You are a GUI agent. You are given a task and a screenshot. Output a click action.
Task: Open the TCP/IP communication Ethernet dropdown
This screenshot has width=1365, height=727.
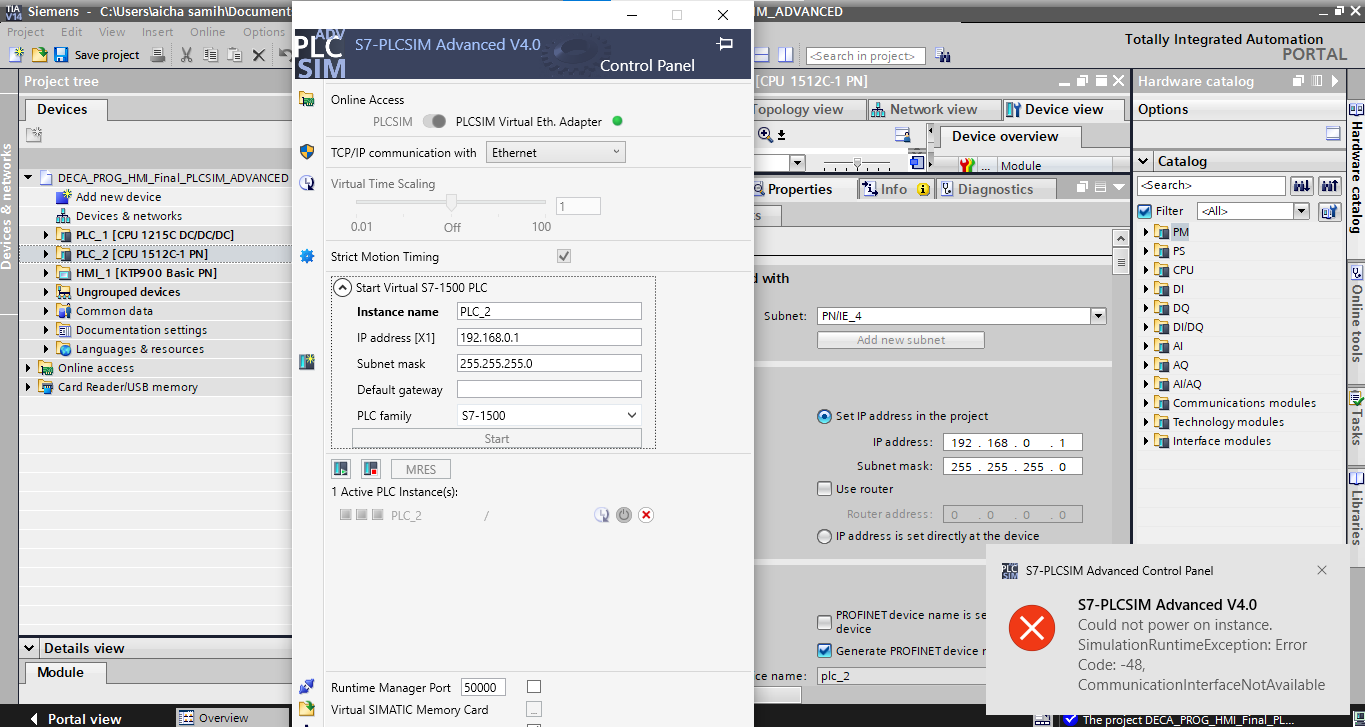556,152
